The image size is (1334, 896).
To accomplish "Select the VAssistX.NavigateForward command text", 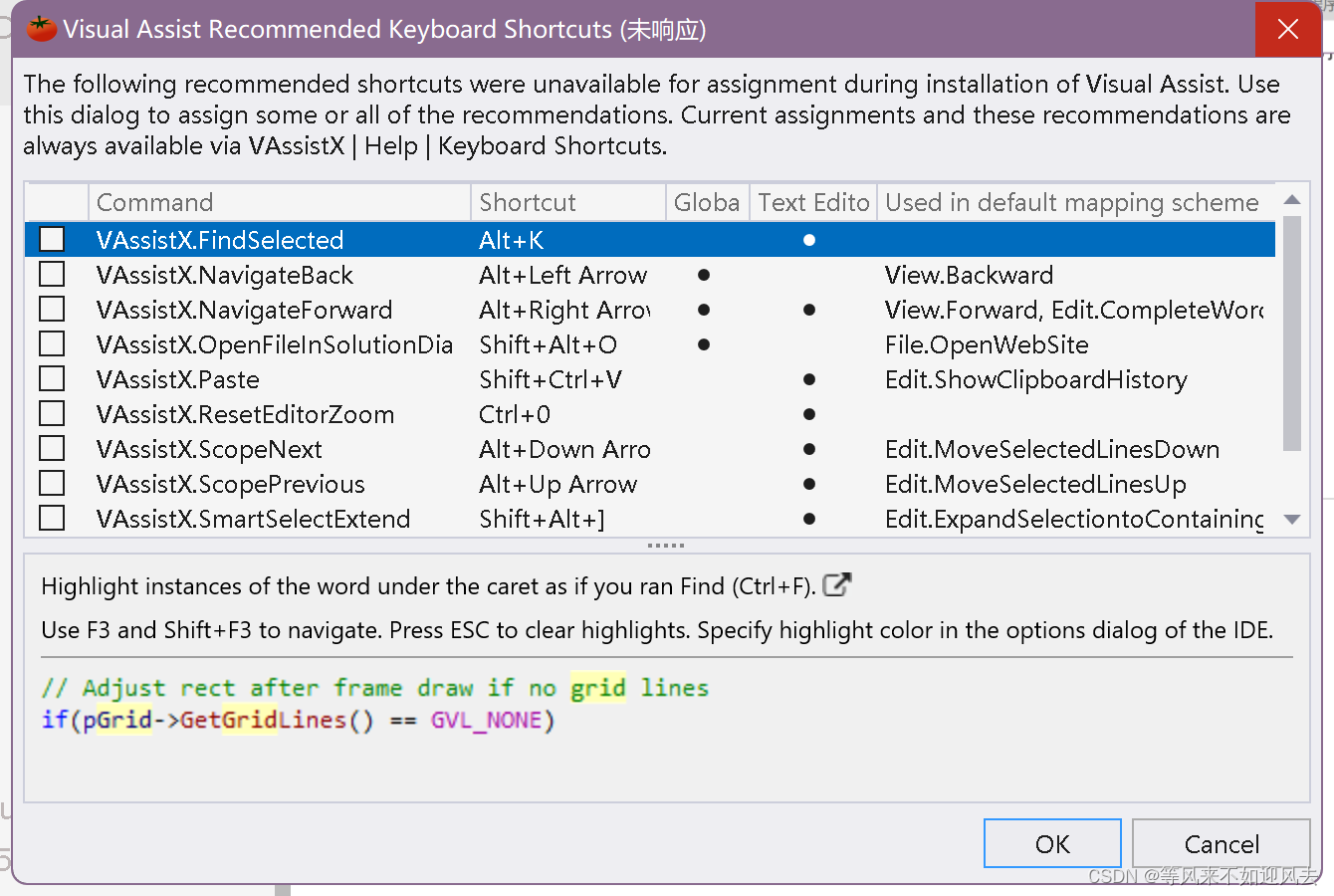I will tap(245, 310).
